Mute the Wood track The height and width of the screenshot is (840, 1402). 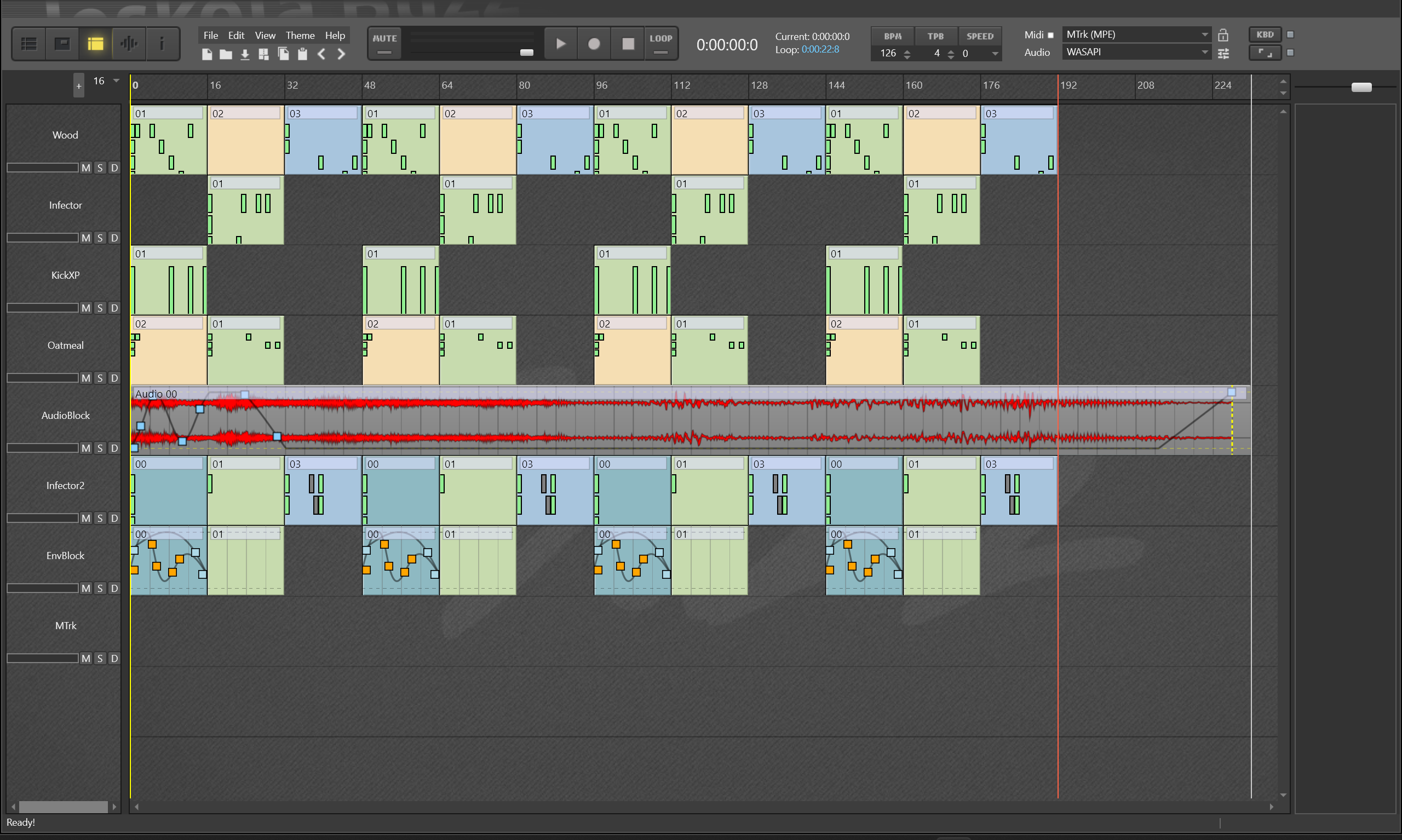tap(85, 168)
